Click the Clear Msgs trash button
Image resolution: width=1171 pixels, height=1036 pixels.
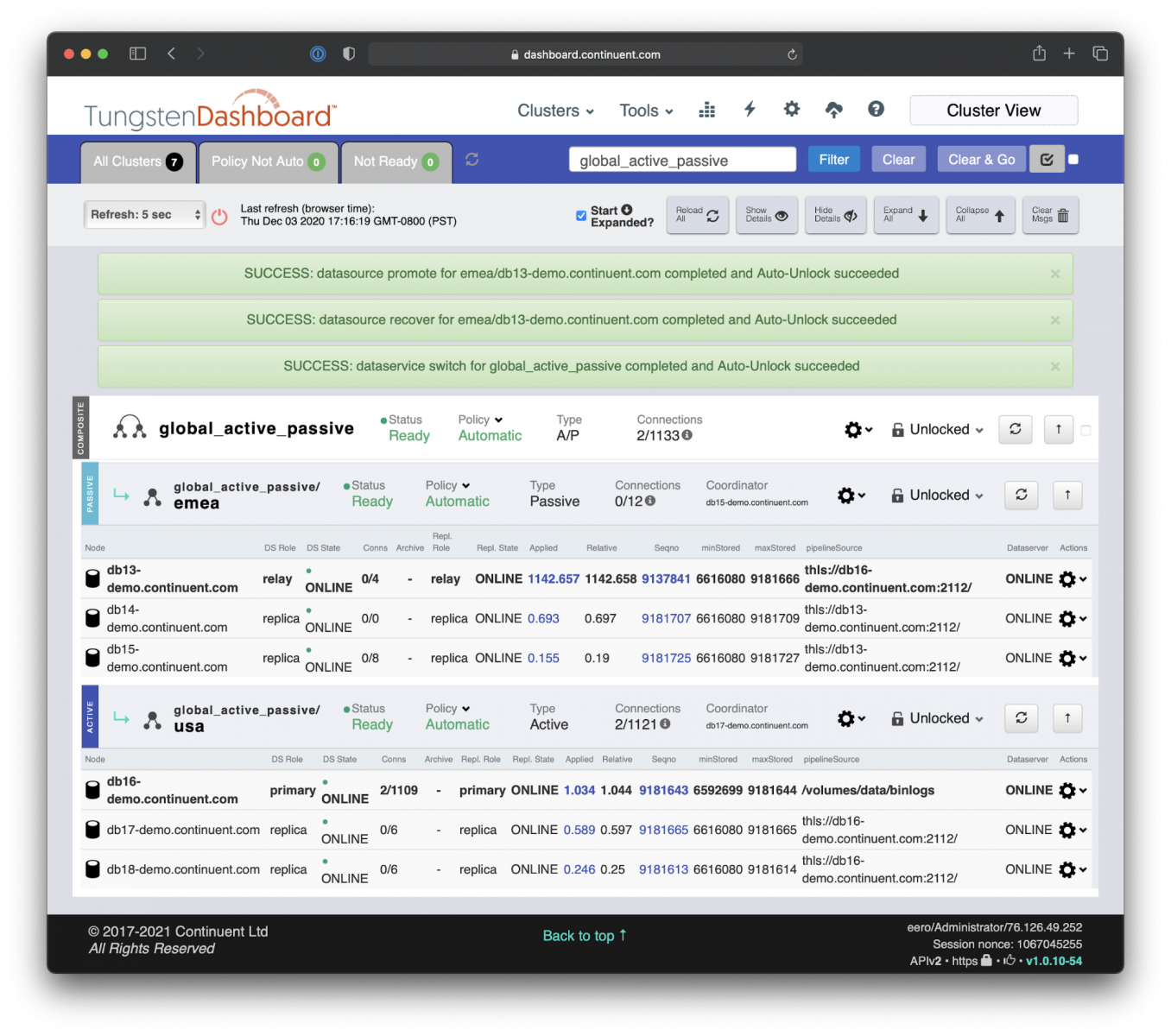[x=1051, y=215]
